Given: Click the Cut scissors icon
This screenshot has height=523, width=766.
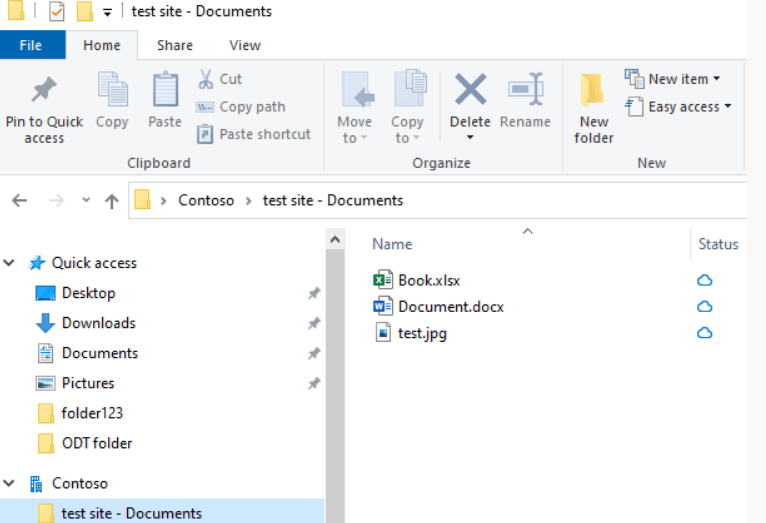Looking at the screenshot, I should pos(206,79).
